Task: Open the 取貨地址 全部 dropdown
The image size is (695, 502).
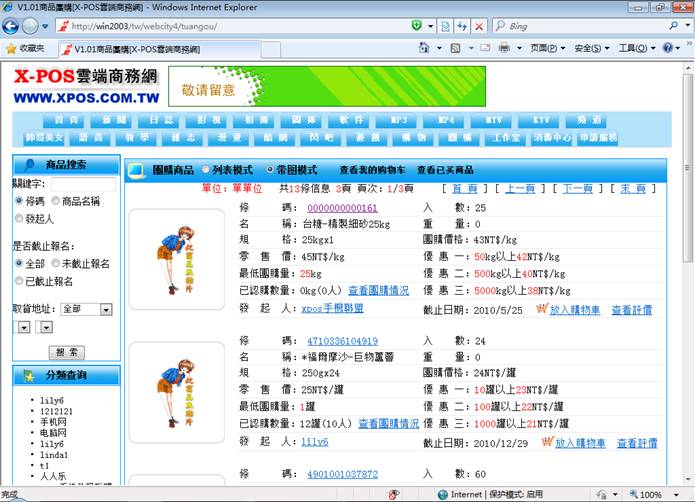Action: [x=105, y=310]
